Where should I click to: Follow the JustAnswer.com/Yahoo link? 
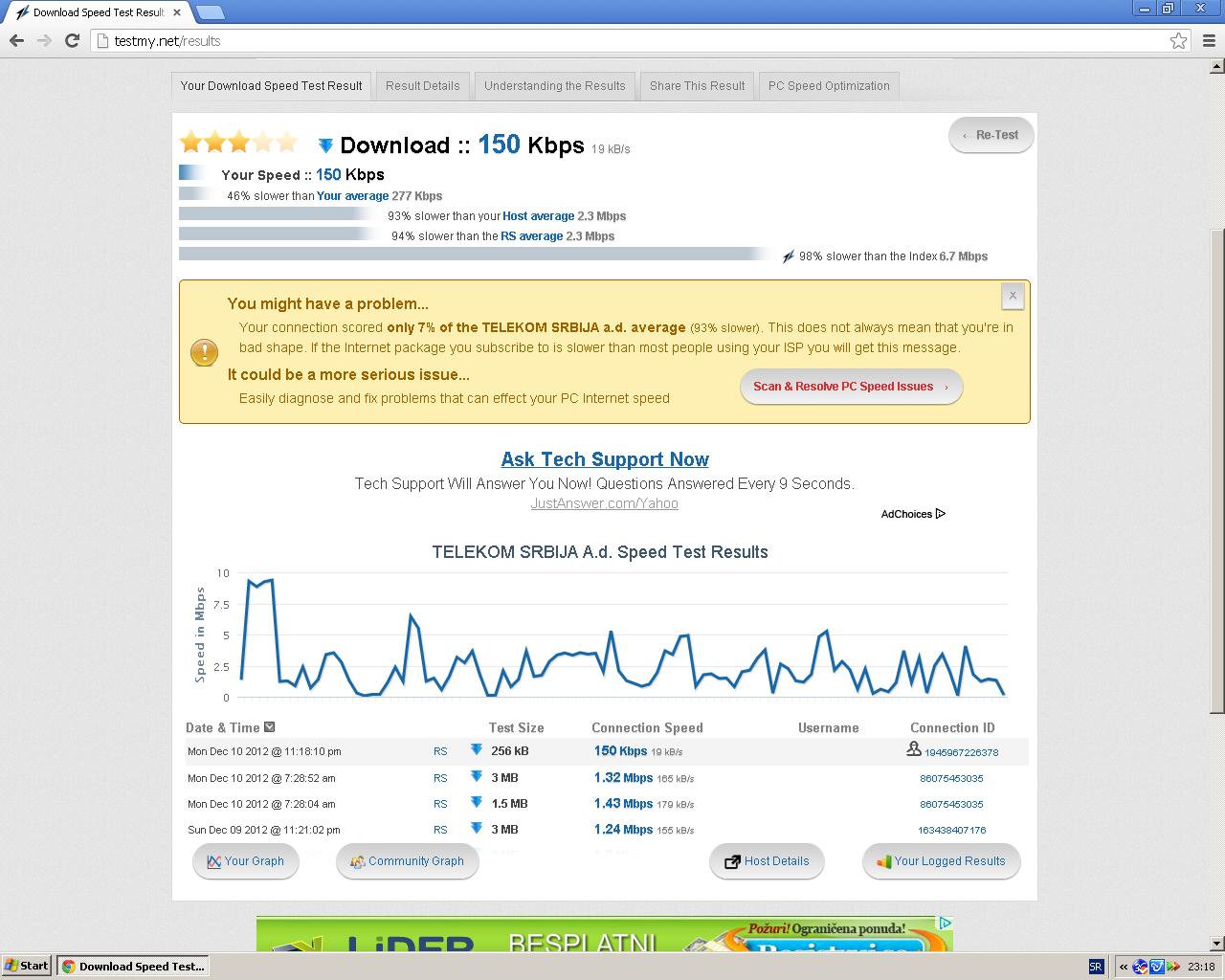click(605, 503)
